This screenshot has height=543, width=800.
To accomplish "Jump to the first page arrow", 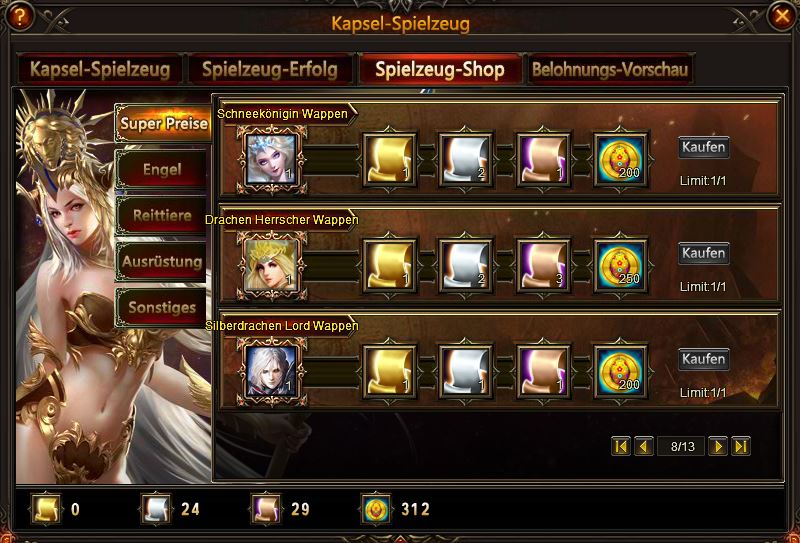I will [x=621, y=447].
